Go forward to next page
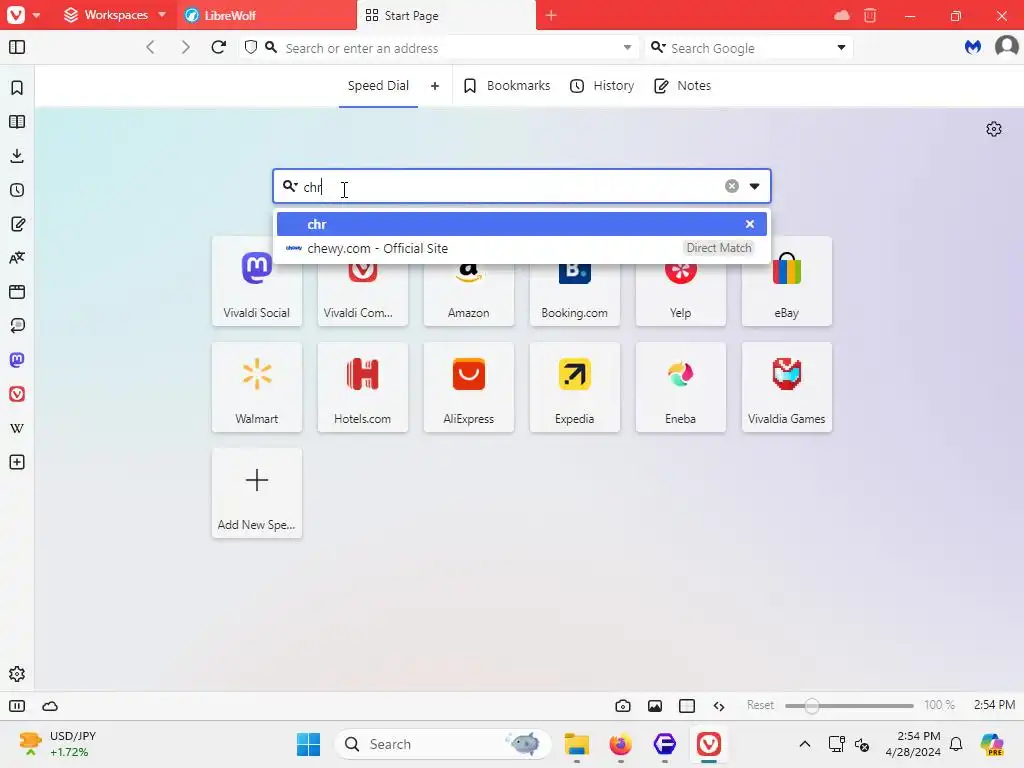Viewport: 1024px width, 768px height. pyautogui.click(x=185, y=47)
